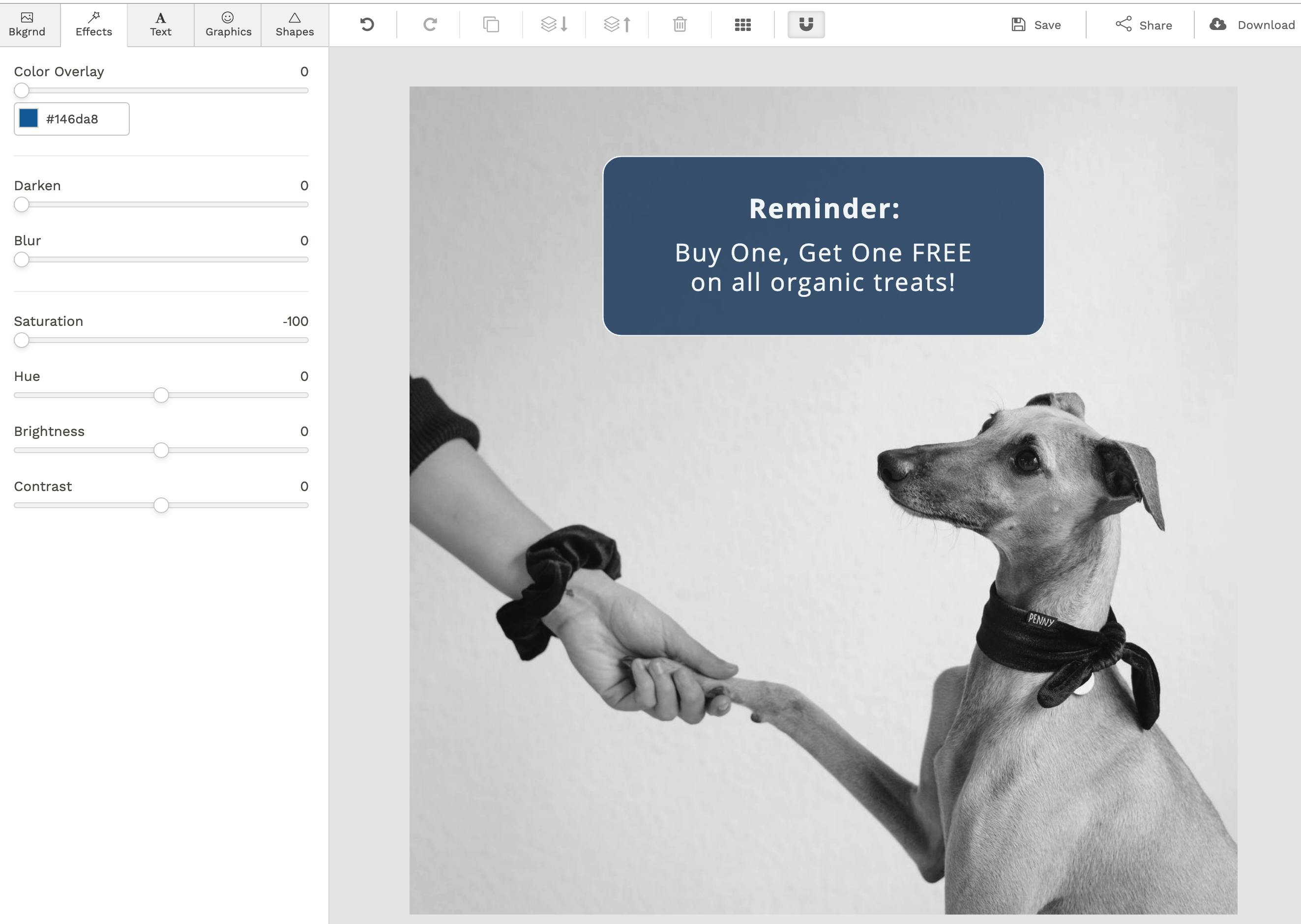Switch to the Text tab
This screenshot has width=1301, height=924.
point(160,25)
